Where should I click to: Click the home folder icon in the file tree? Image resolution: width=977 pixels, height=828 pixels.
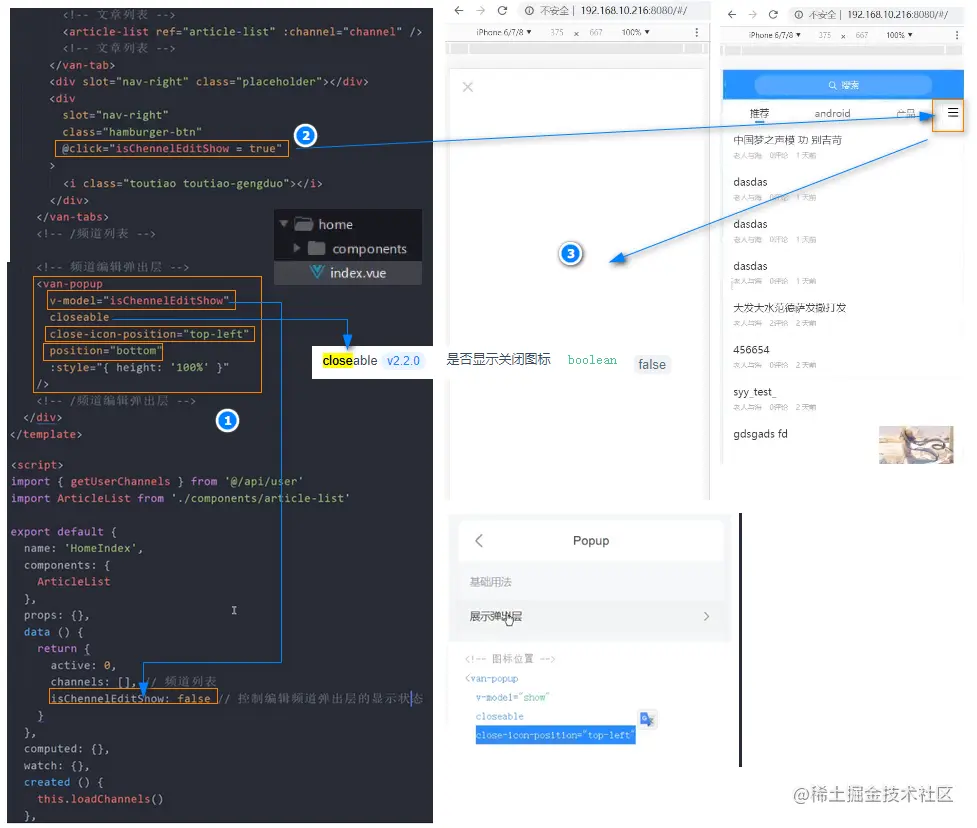pos(303,224)
